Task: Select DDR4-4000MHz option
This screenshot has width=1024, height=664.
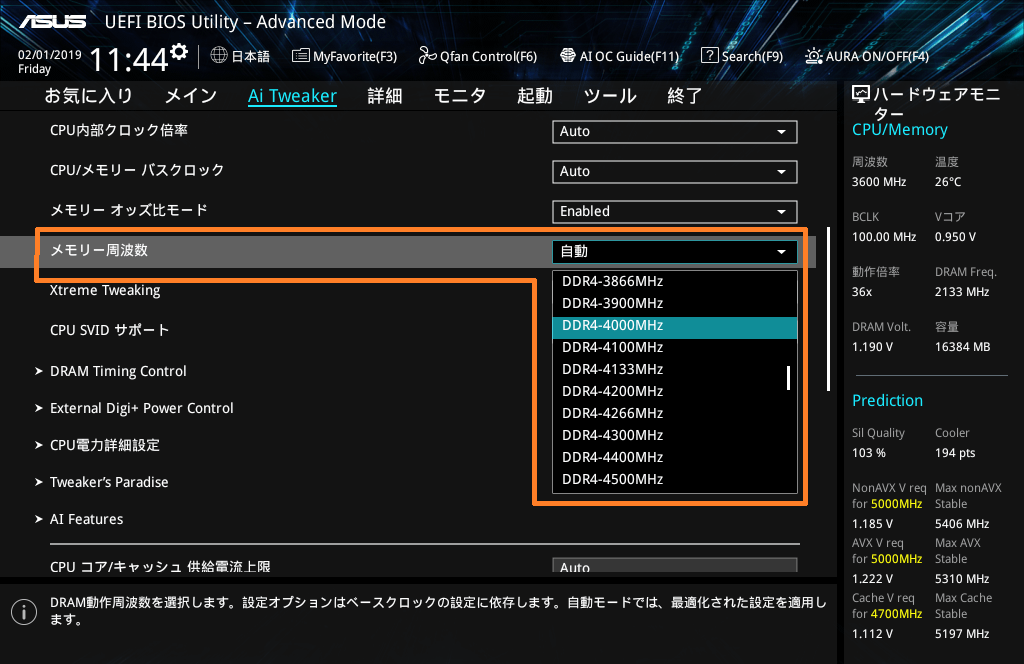Action: point(675,328)
